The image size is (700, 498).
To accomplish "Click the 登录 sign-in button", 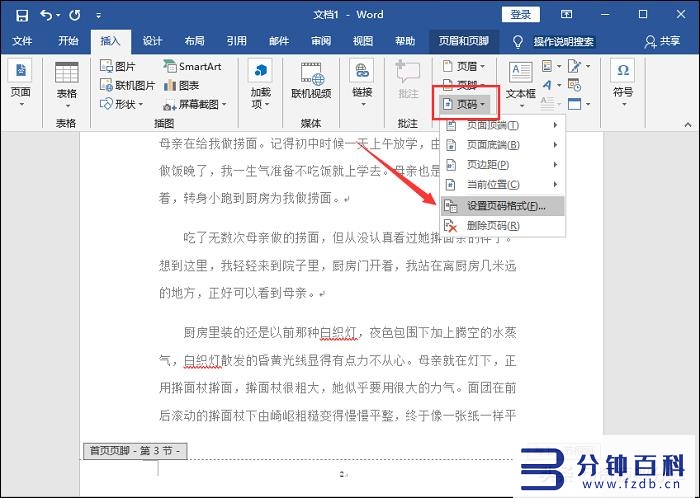I will click(521, 14).
